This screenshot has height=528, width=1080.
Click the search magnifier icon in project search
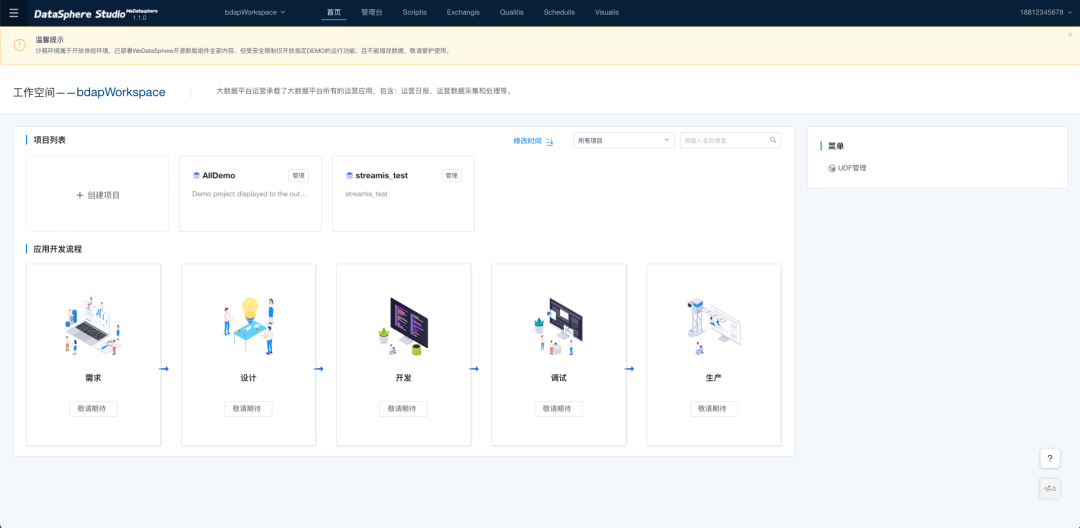coord(773,141)
